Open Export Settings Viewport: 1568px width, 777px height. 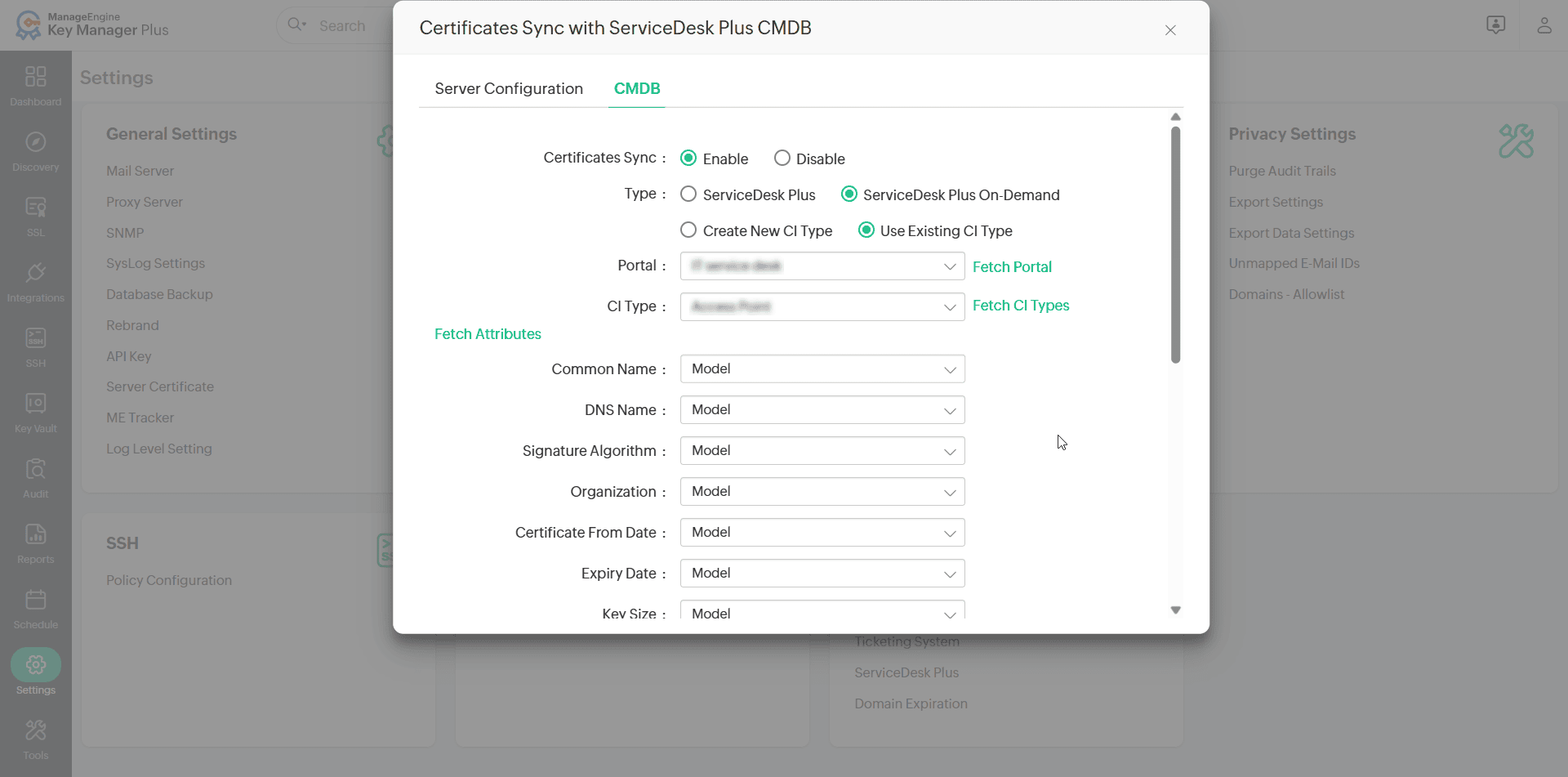pos(1276,202)
